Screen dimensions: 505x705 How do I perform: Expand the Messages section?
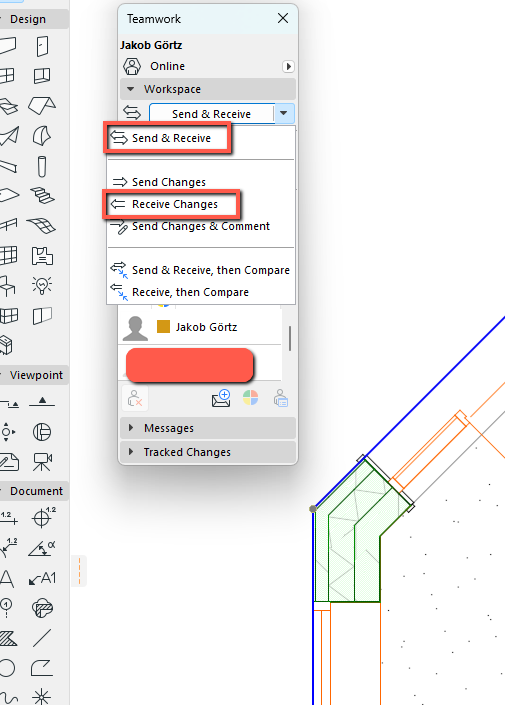[131, 428]
